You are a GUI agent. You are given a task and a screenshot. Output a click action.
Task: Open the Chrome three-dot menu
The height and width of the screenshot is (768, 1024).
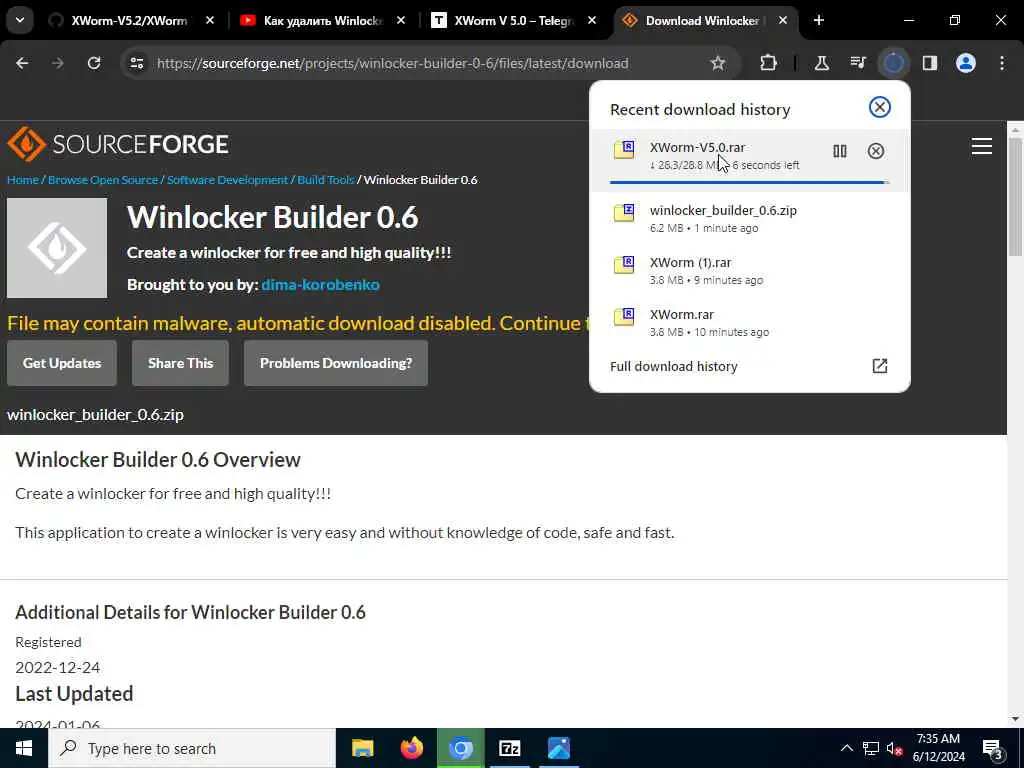tap(1002, 63)
